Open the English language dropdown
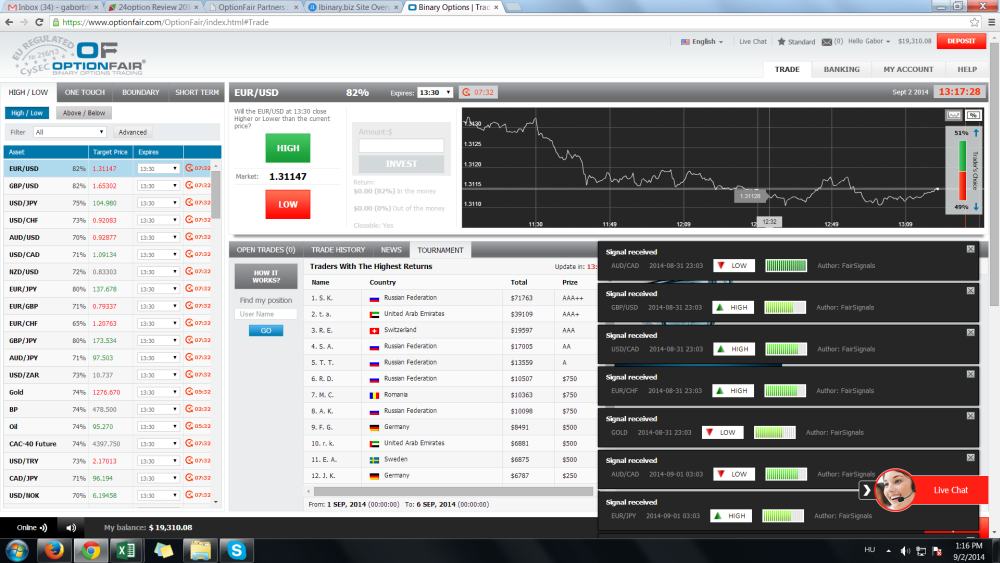This screenshot has width=1000, height=563. (702, 41)
